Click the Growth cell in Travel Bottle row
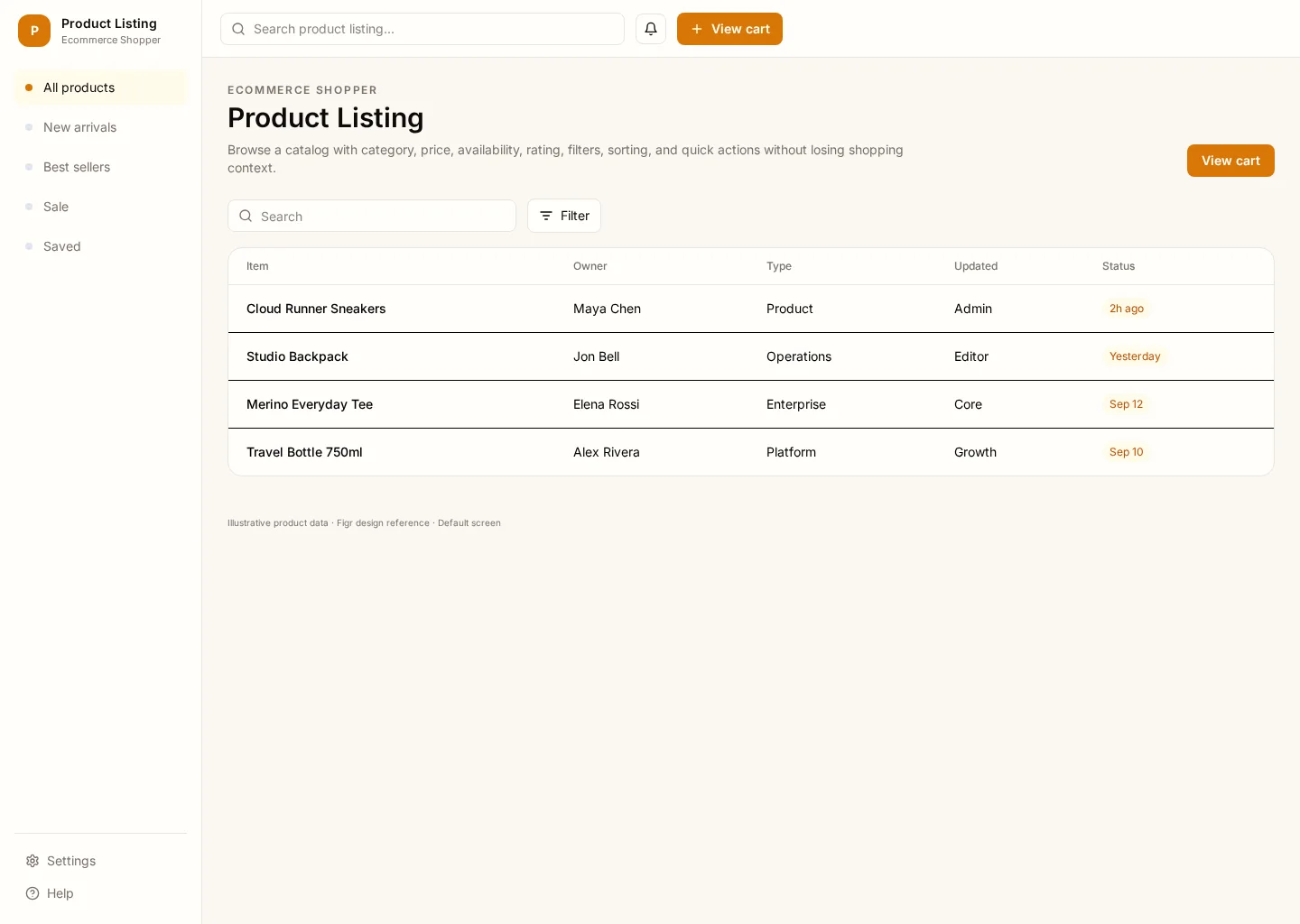The height and width of the screenshot is (924, 1300). point(975,452)
